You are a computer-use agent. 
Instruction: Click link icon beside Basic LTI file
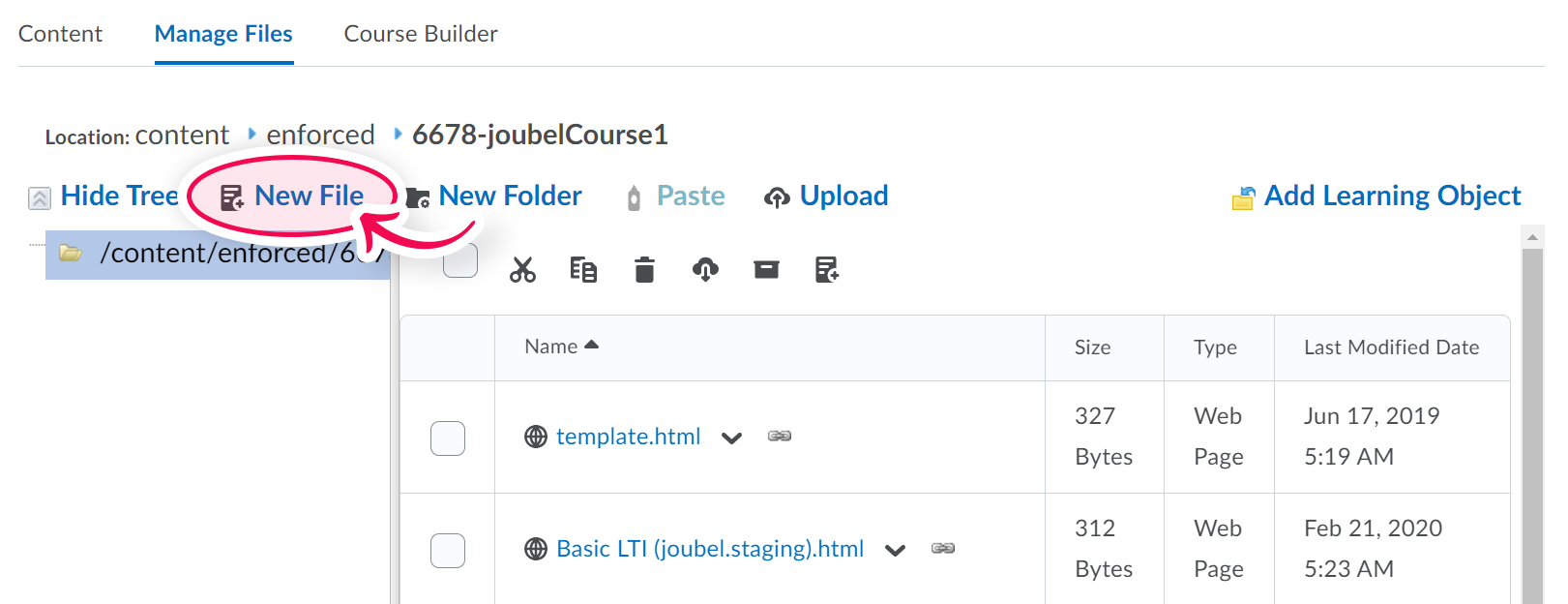pyautogui.click(x=943, y=549)
